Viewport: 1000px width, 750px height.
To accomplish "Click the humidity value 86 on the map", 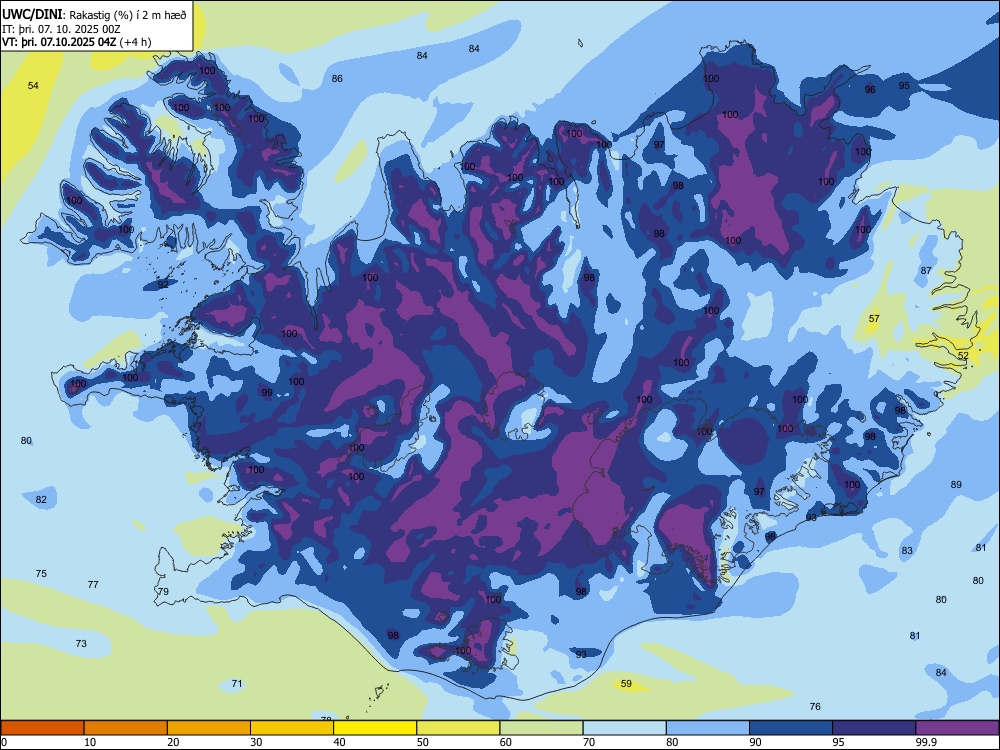I will click(x=337, y=78).
